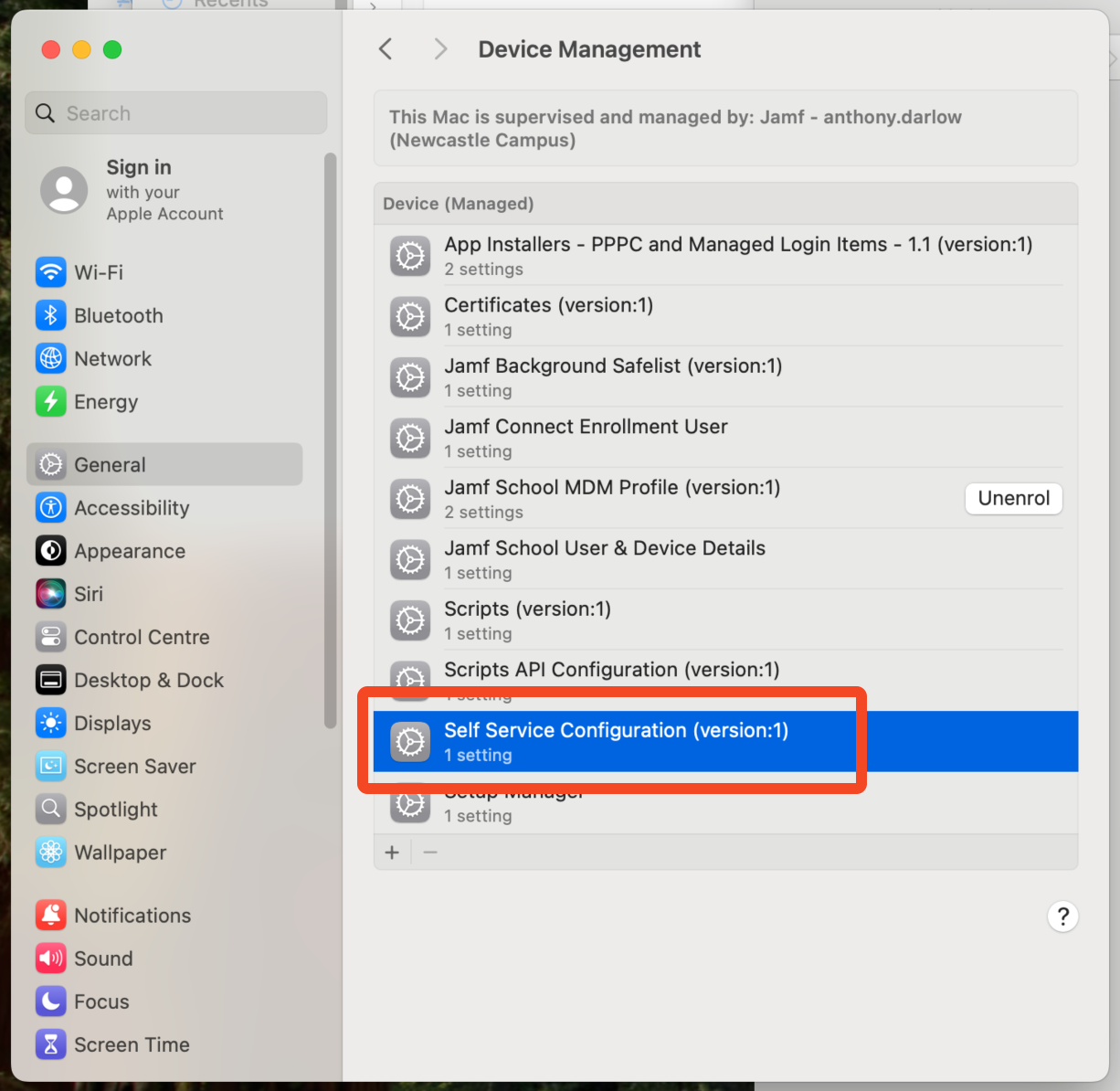Click the Sound speaker icon

tap(51, 959)
